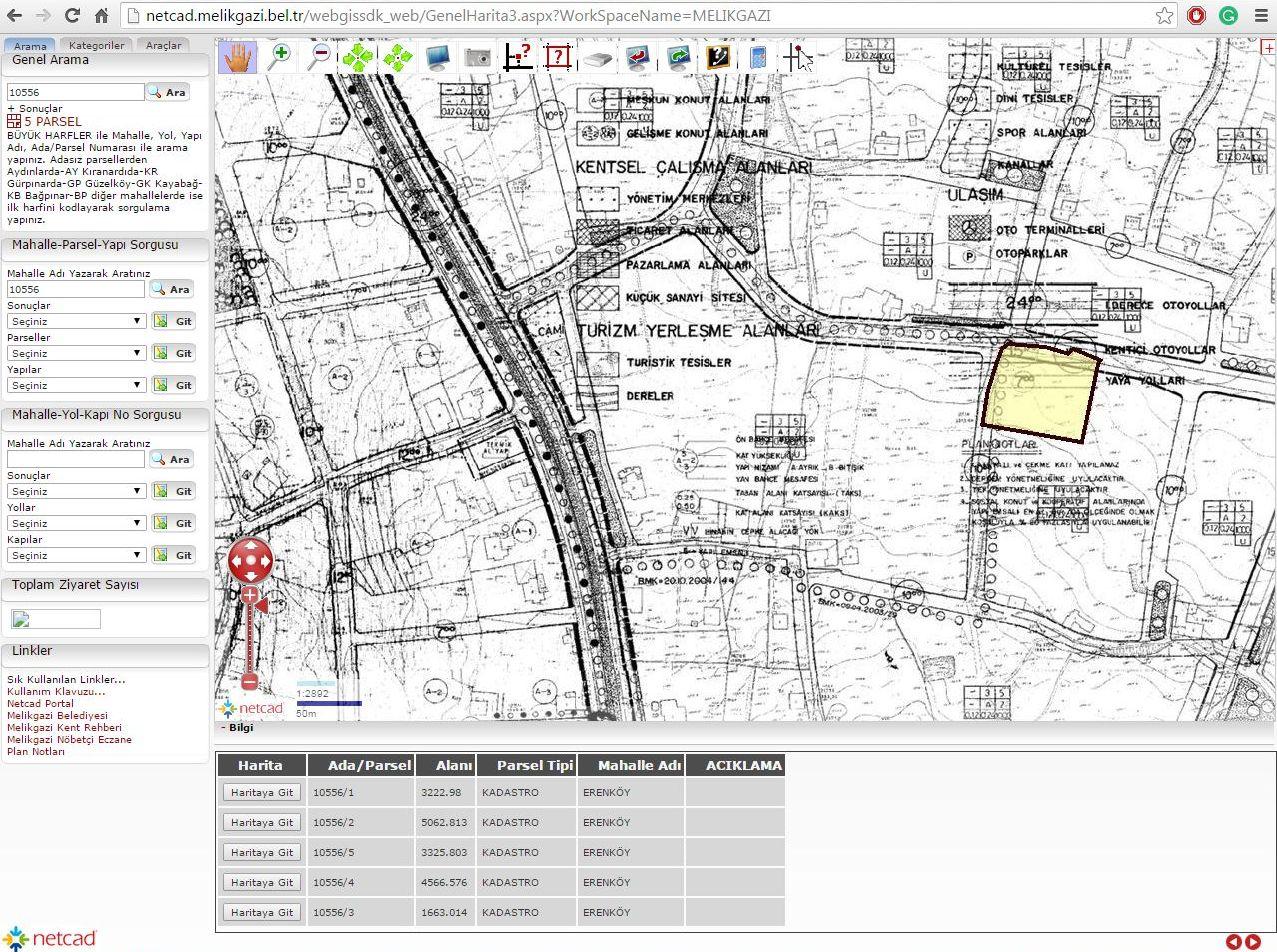Click the previous view red arrow icon
The image size is (1277, 952).
pyautogui.click(x=638, y=57)
